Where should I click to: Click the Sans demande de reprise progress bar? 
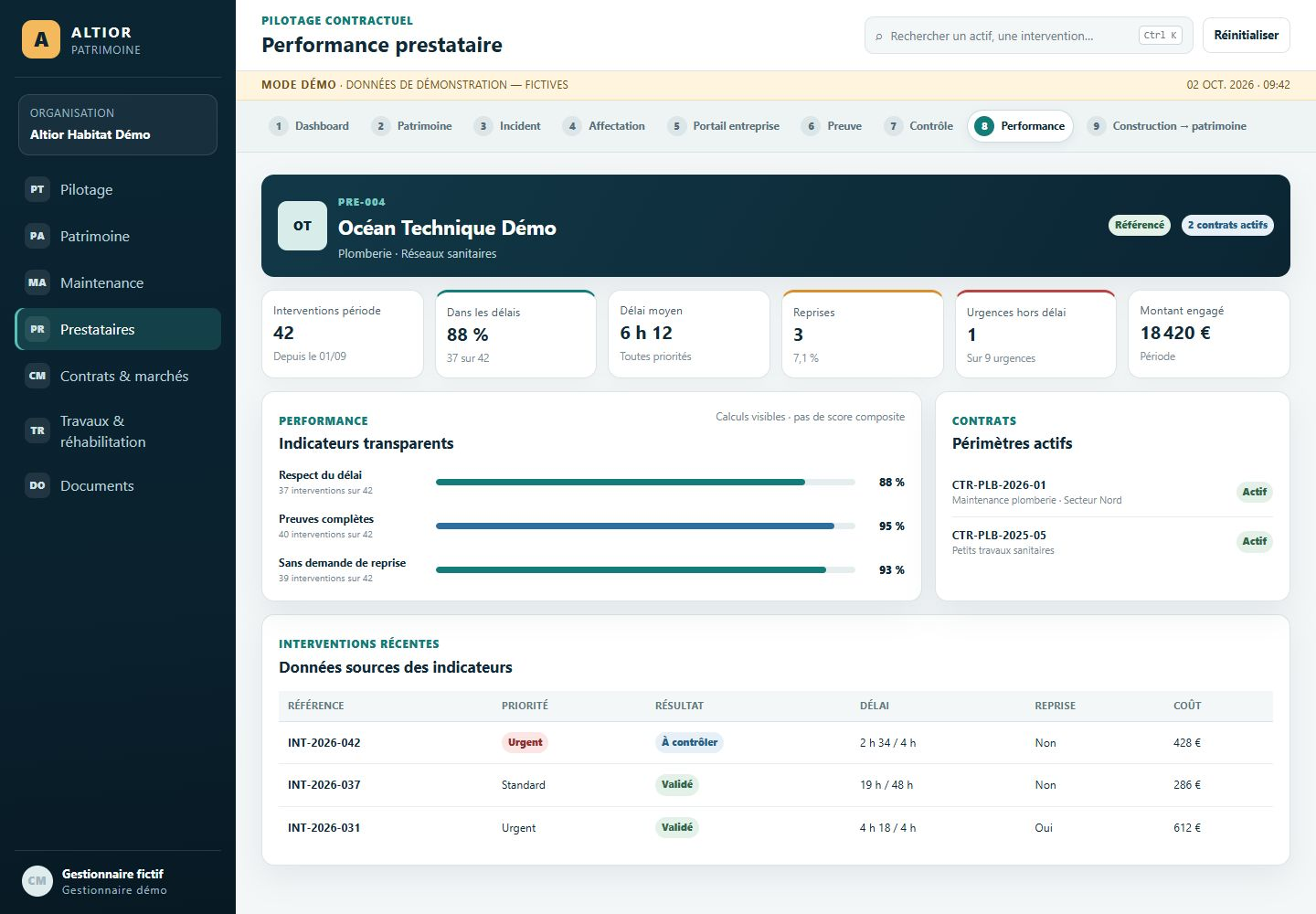click(x=645, y=569)
